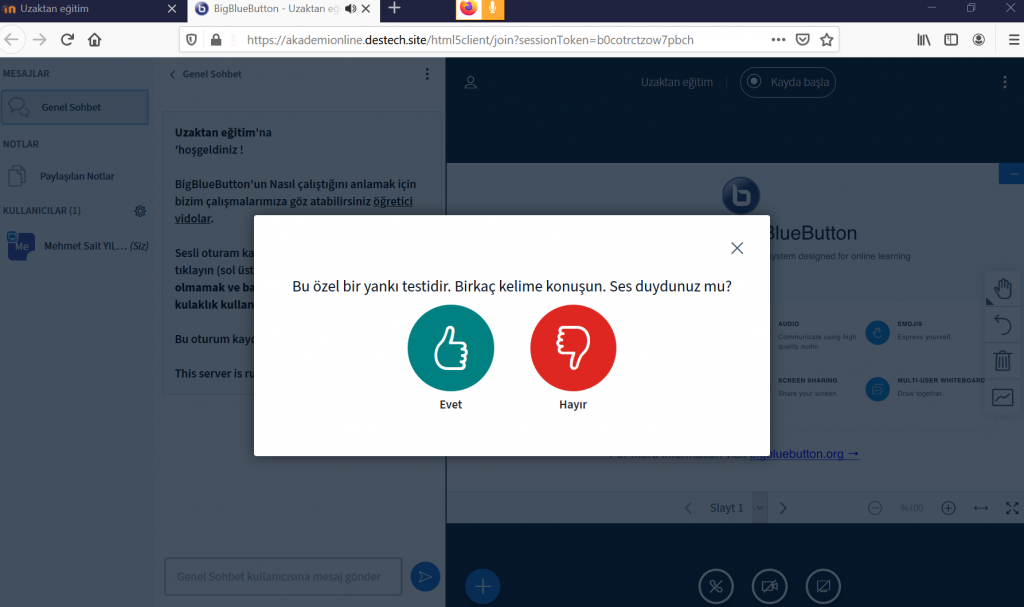This screenshot has width=1024, height=607.
Task: Zoom in the presentation
Action: point(948,508)
